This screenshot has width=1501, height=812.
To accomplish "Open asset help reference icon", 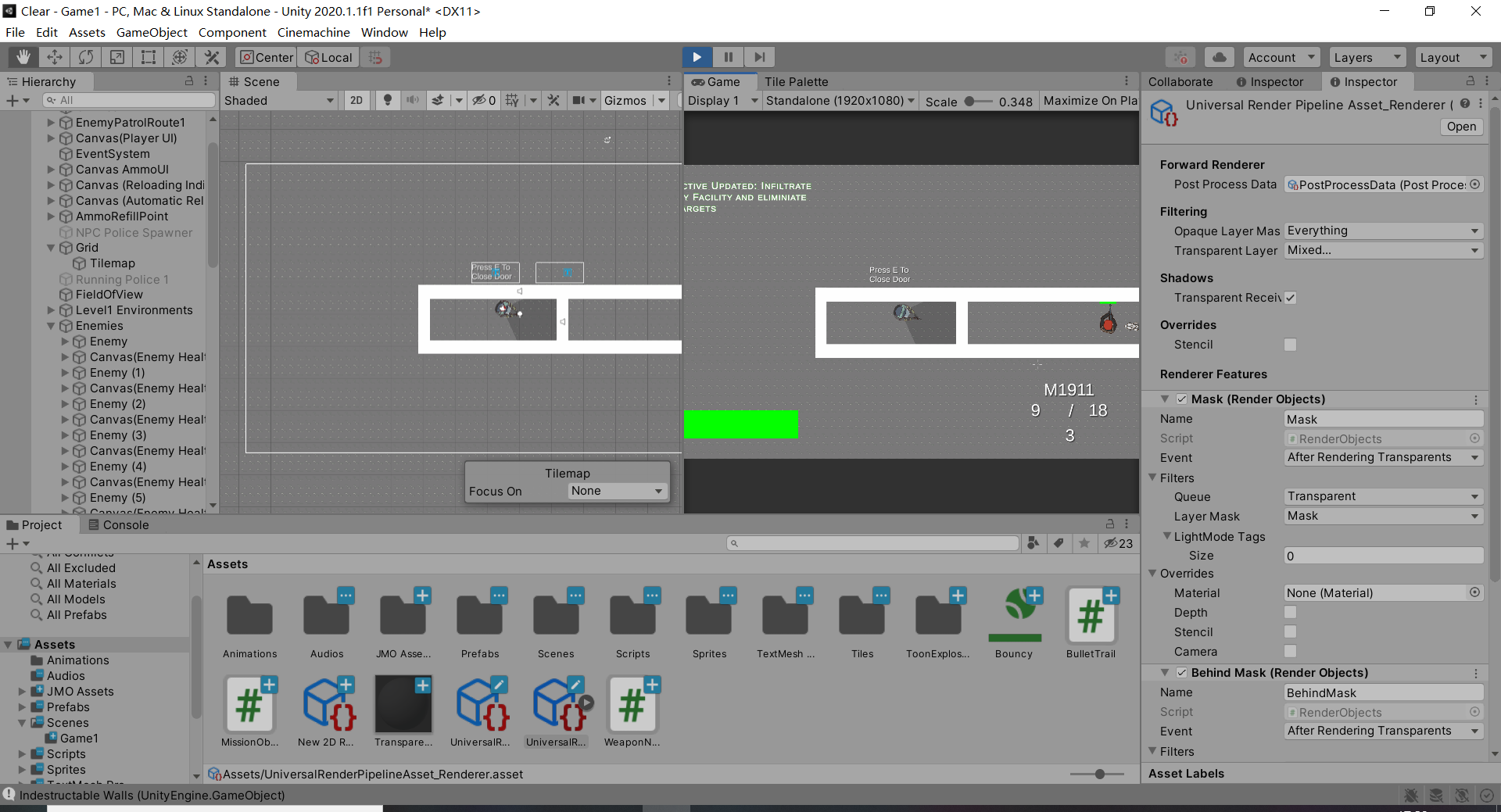I will coord(1465,104).
